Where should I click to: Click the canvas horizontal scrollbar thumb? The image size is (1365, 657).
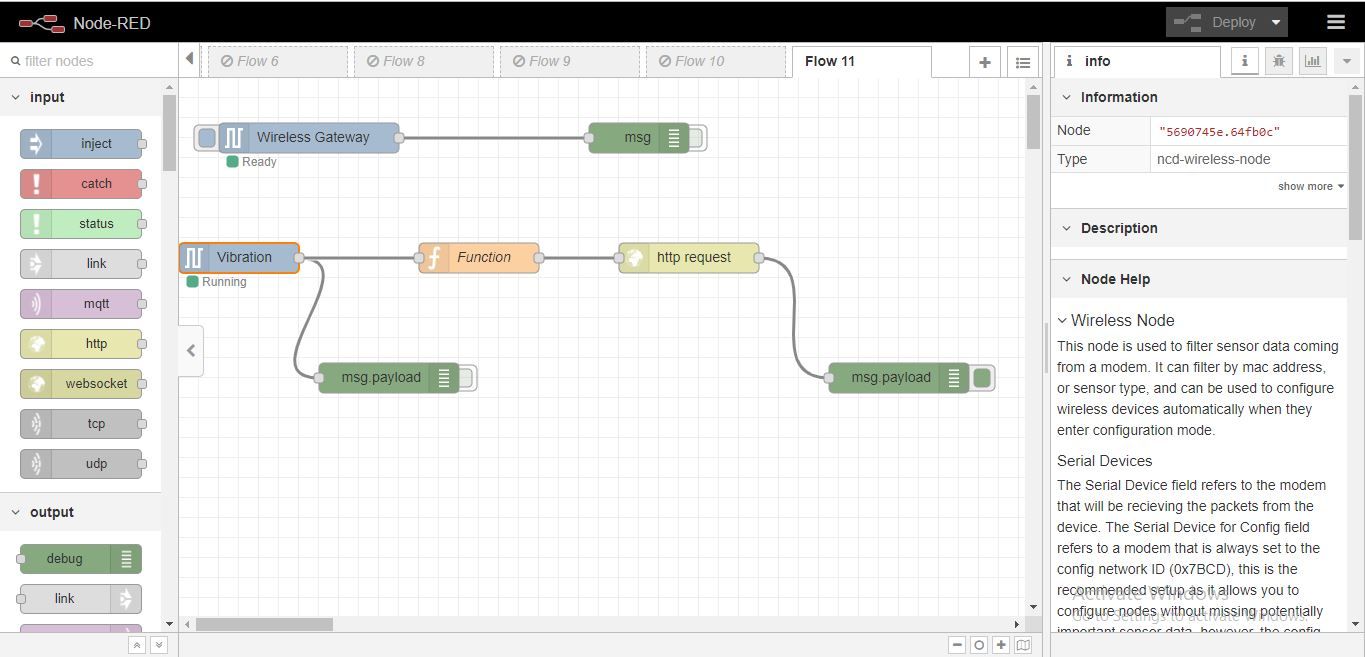click(x=264, y=624)
